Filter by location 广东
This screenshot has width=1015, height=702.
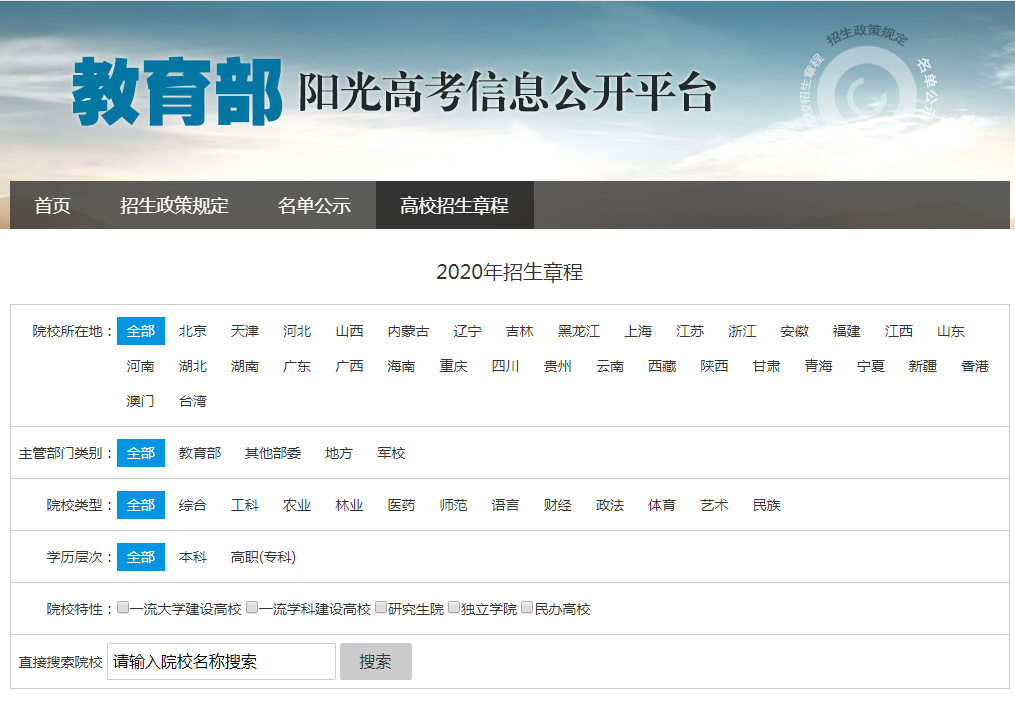[297, 366]
